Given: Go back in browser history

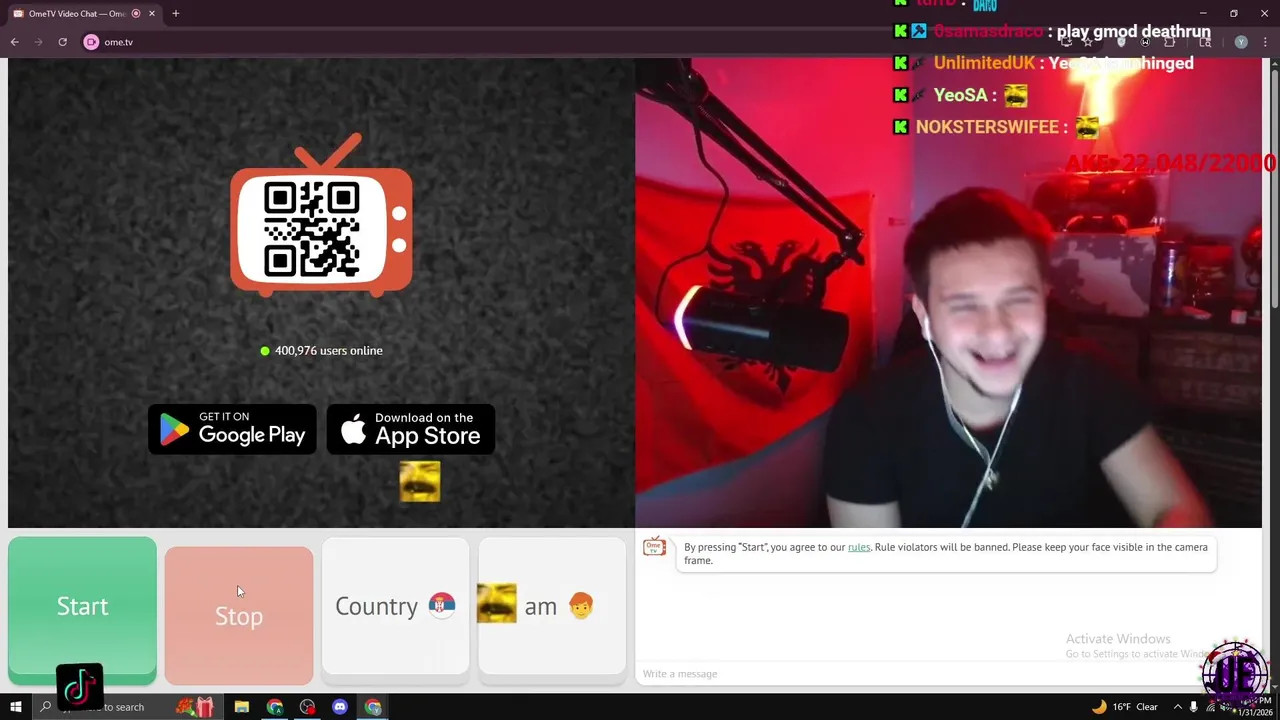Looking at the screenshot, I should click(15, 42).
